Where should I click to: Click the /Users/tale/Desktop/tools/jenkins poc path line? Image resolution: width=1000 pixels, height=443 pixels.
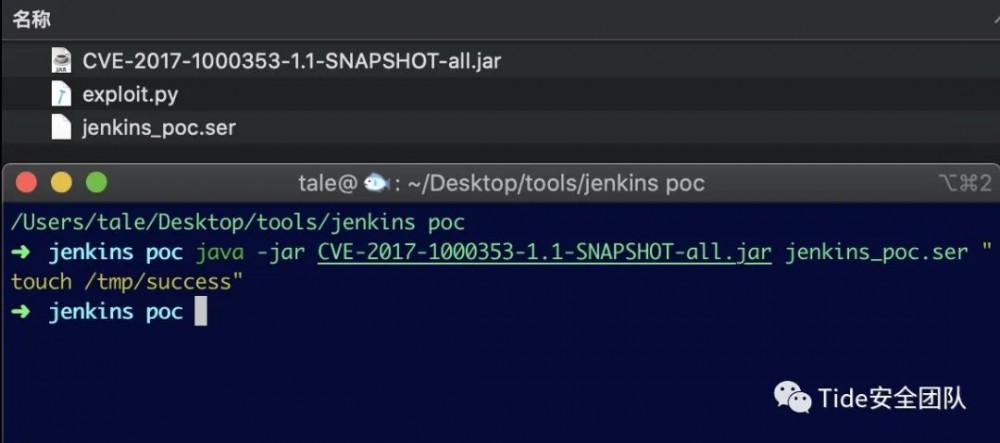(238, 222)
